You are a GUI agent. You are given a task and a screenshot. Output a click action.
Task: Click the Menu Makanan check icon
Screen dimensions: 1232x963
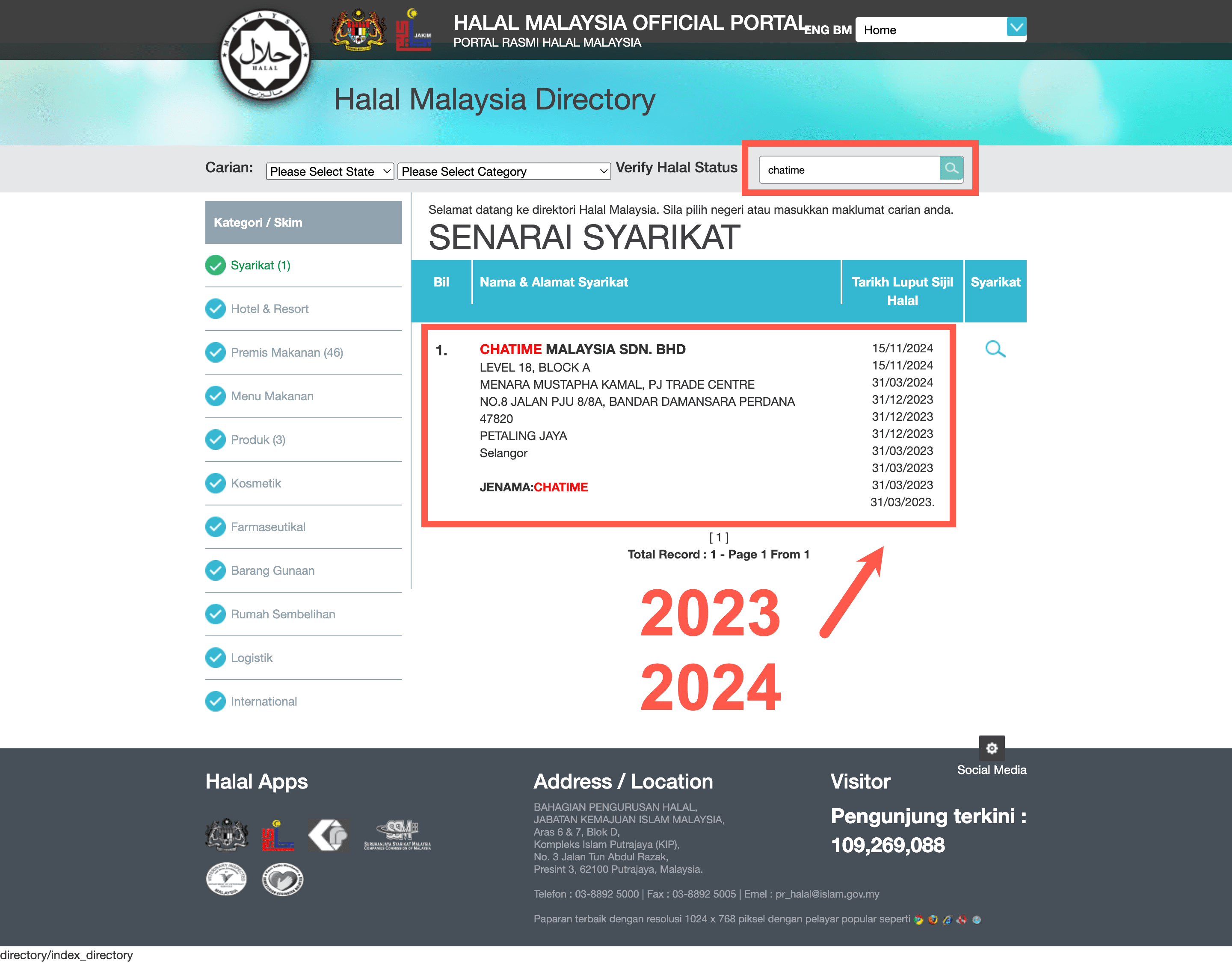point(216,396)
